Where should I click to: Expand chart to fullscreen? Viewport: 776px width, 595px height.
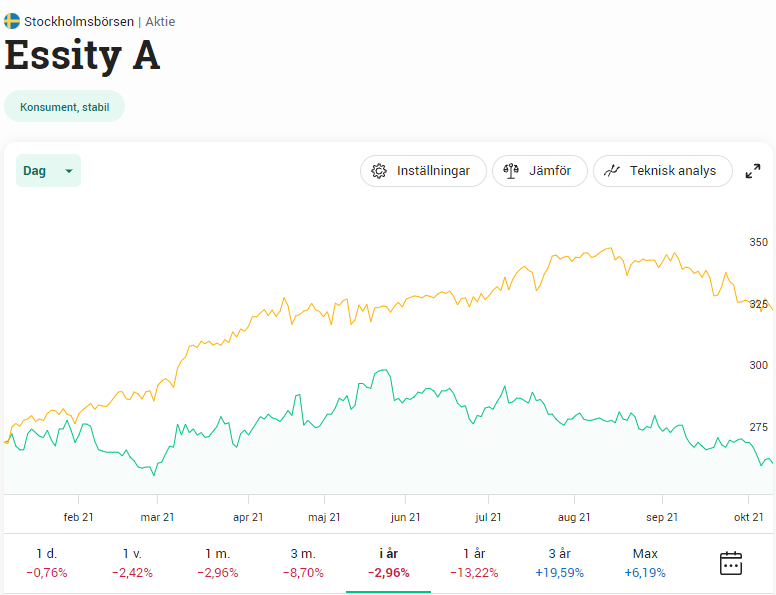[753, 171]
